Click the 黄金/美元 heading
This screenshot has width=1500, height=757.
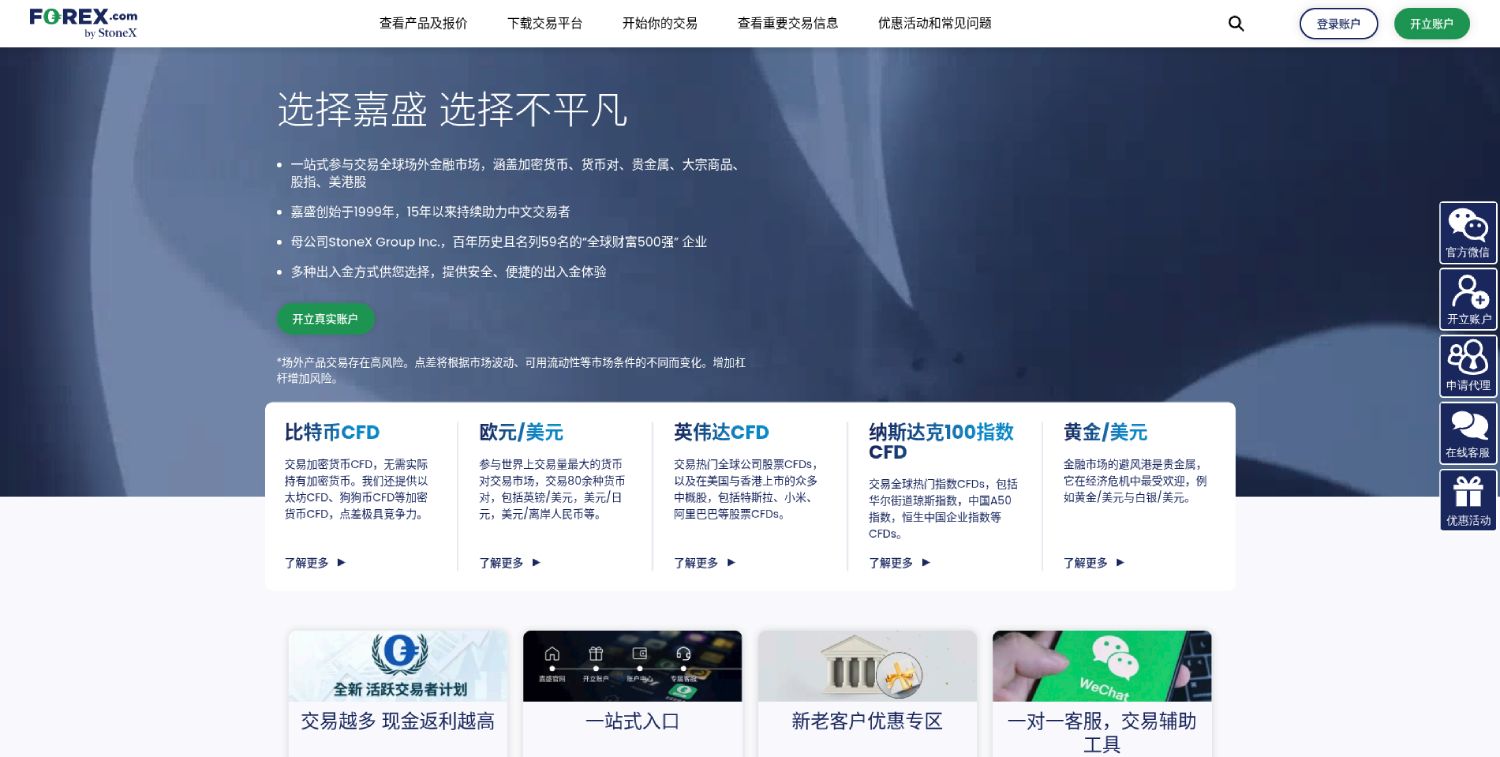pyautogui.click(x=1105, y=432)
